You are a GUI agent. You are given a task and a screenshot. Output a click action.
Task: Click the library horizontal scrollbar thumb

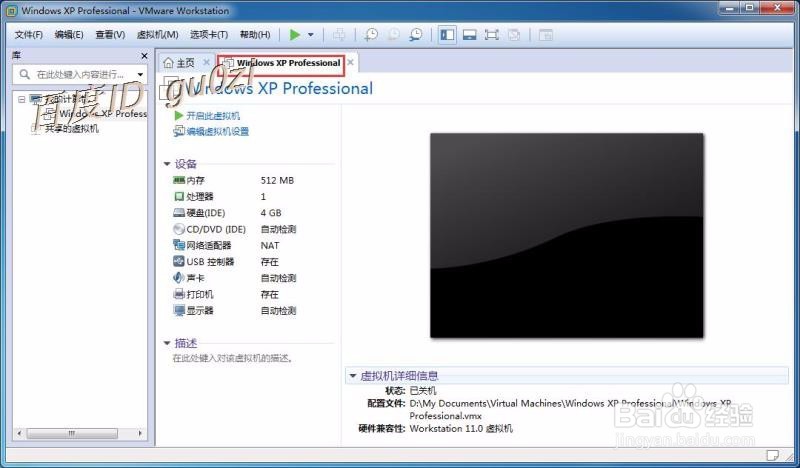(x=72, y=433)
